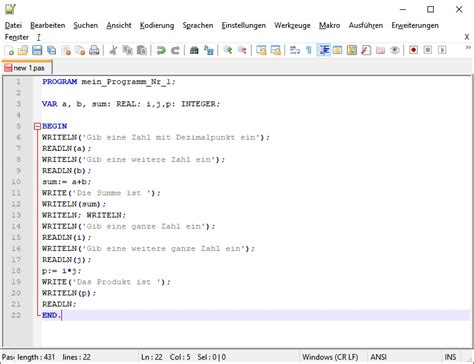Maximize the Notepad++ window
The height and width of the screenshot is (364, 474).
coord(431,9)
